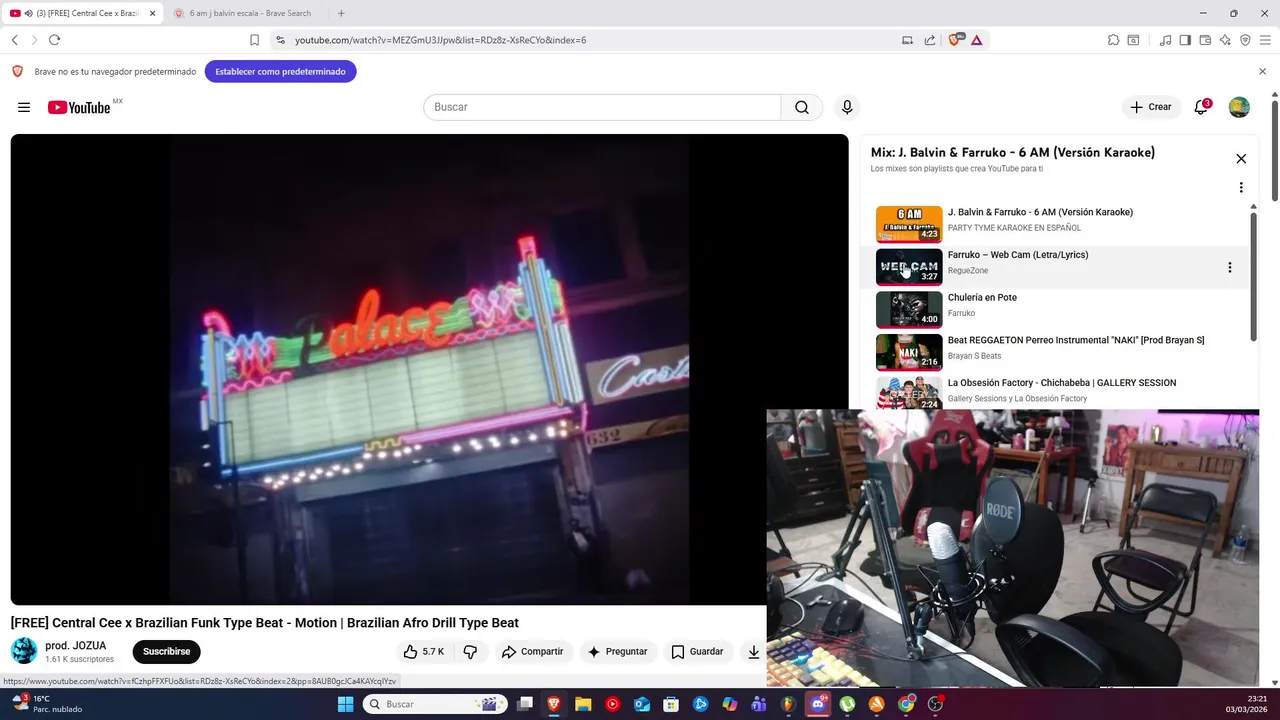The image size is (1280, 720).
Task: Click Crear to create content
Action: 1150,107
